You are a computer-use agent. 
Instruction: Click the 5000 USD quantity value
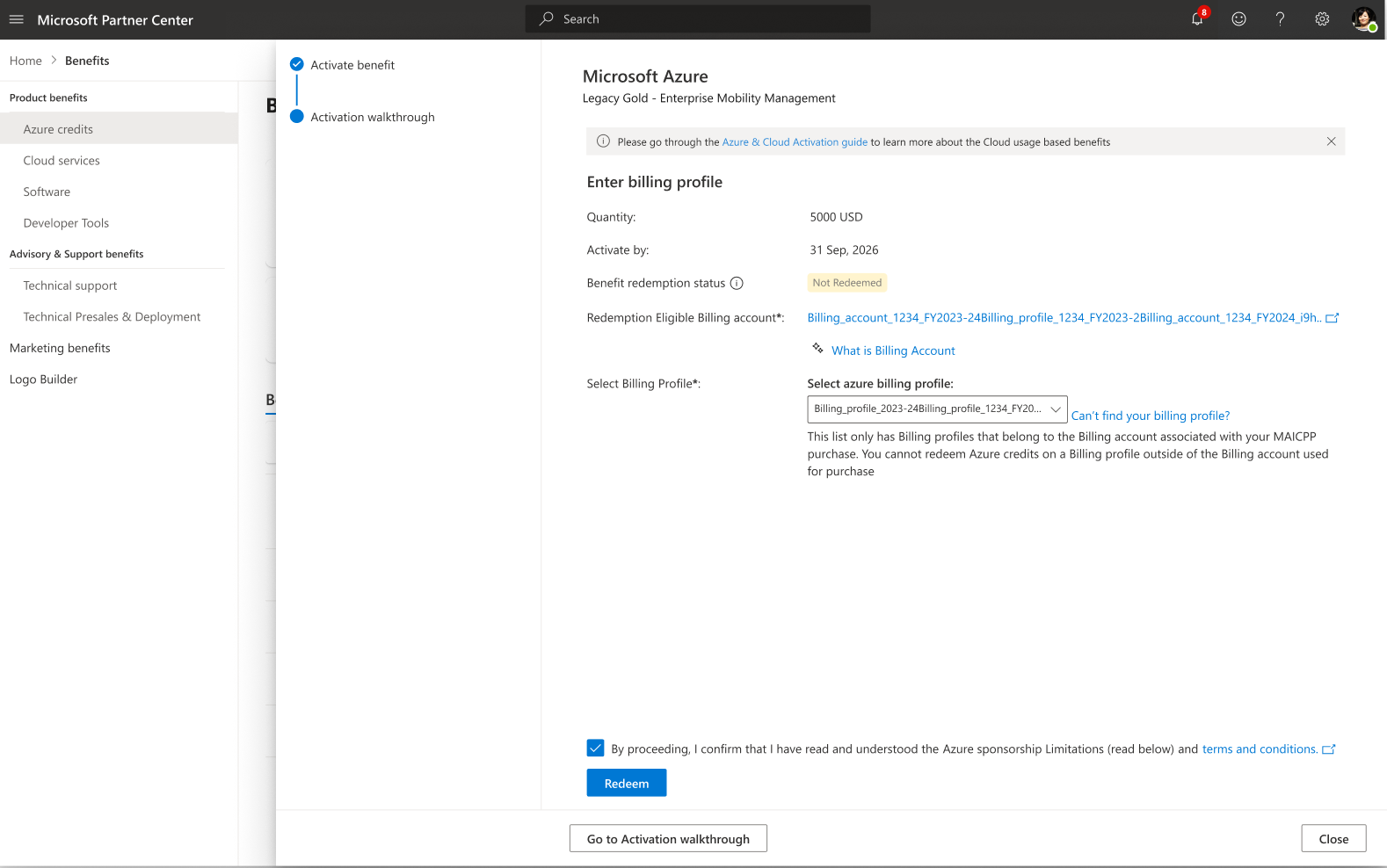(837, 217)
